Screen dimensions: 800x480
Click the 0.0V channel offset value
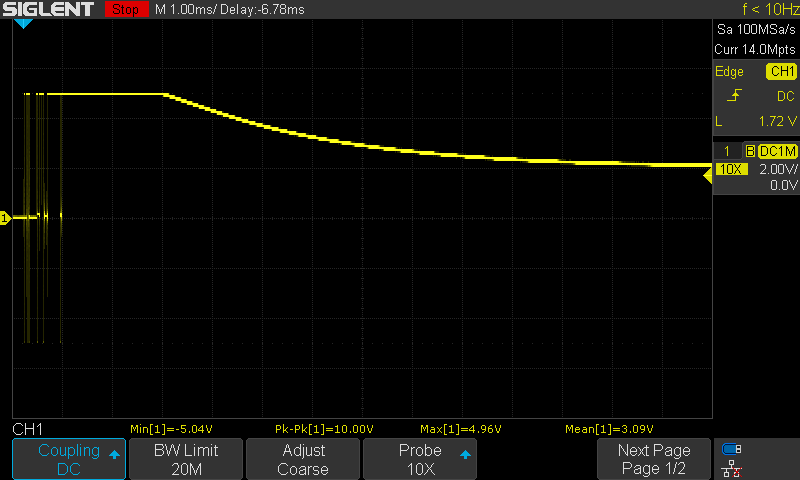point(783,185)
